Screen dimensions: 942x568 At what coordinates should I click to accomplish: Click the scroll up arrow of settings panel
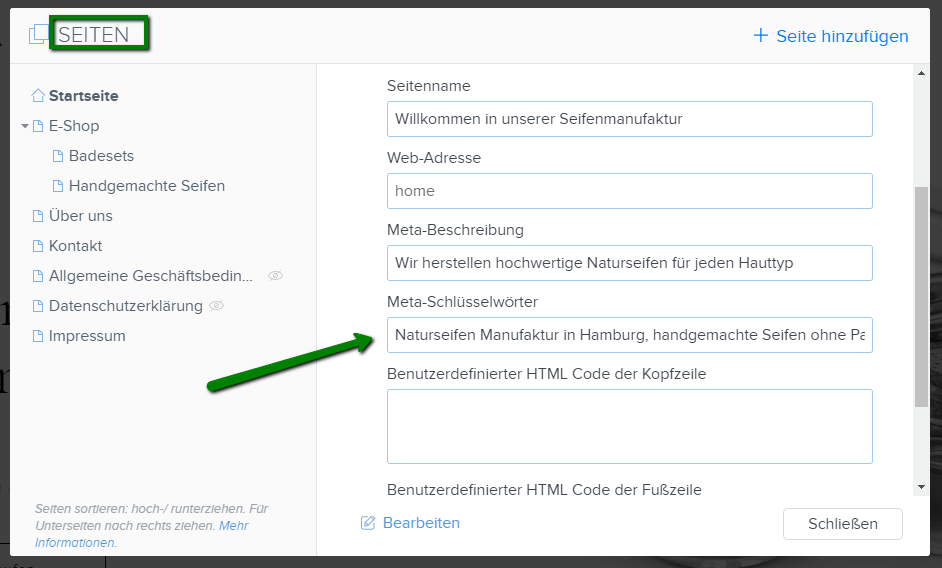[922, 73]
